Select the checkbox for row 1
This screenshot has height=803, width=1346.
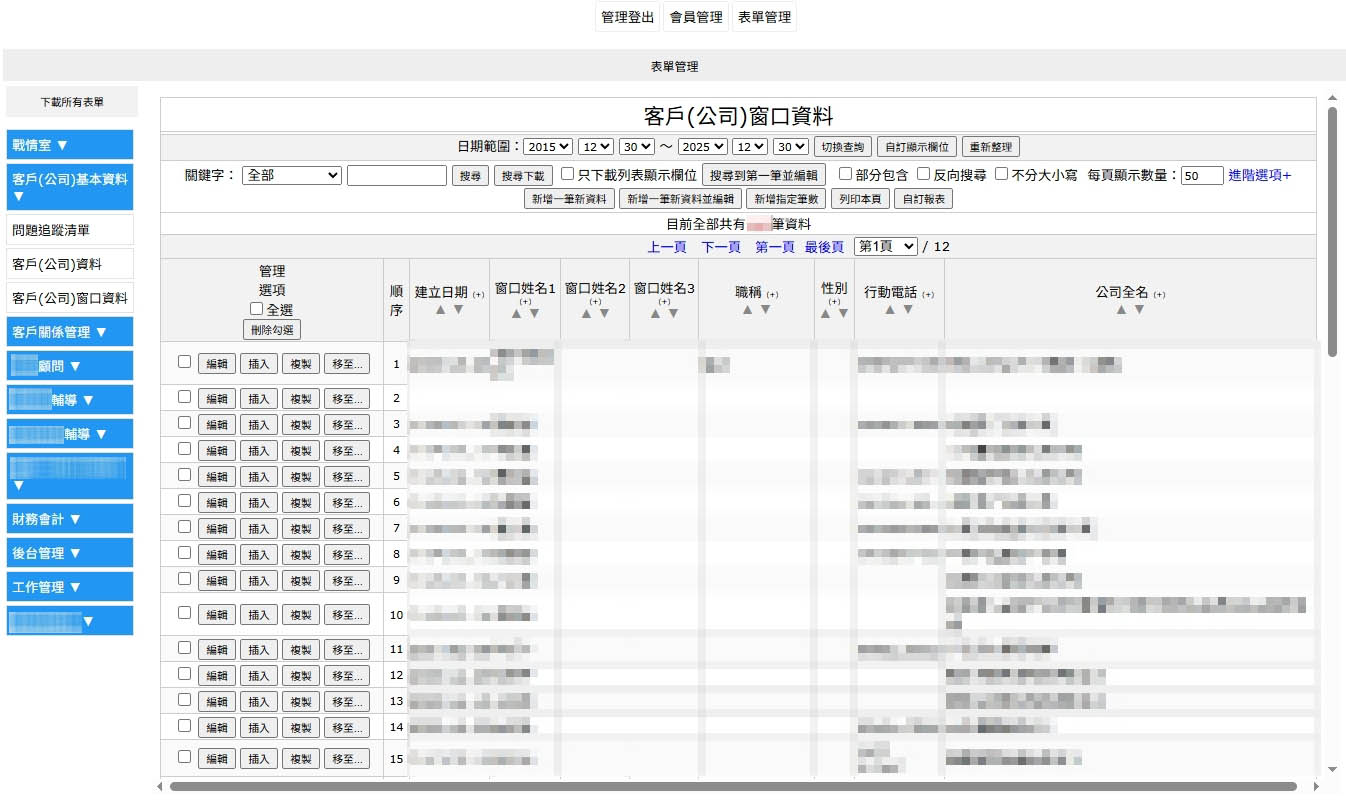pyautogui.click(x=184, y=362)
